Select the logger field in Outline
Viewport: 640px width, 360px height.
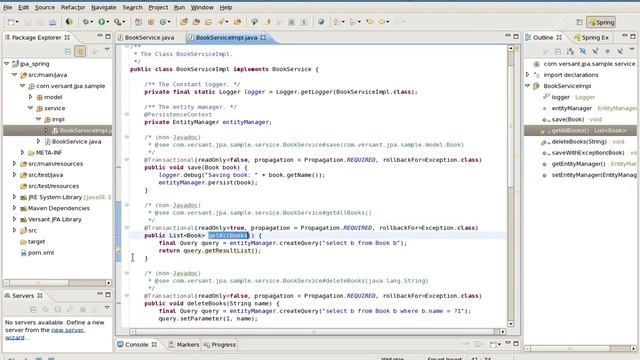click(x=560, y=97)
